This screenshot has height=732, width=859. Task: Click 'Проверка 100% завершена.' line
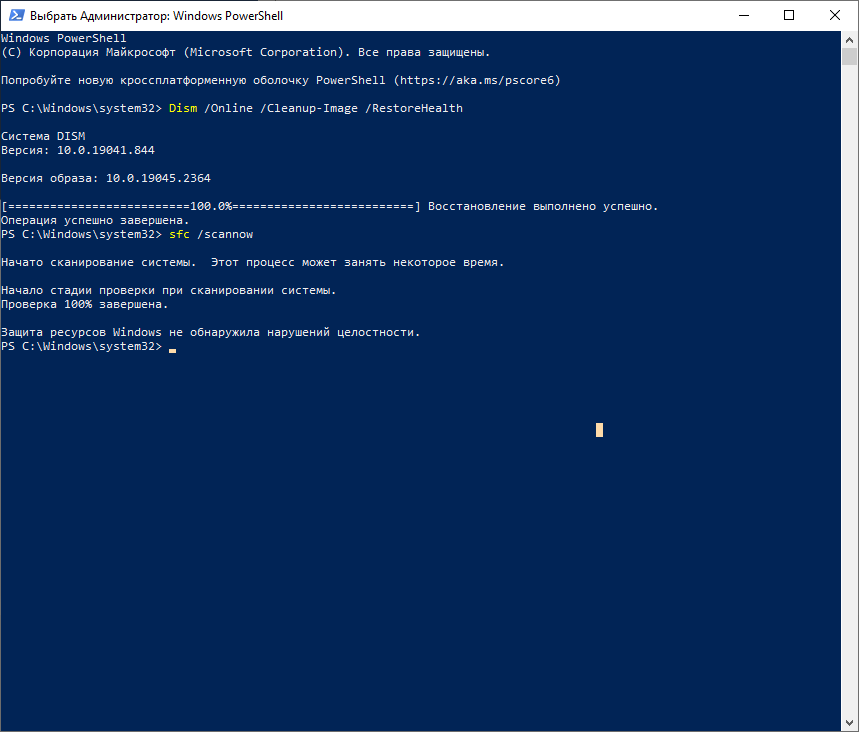pyautogui.click(x=85, y=304)
